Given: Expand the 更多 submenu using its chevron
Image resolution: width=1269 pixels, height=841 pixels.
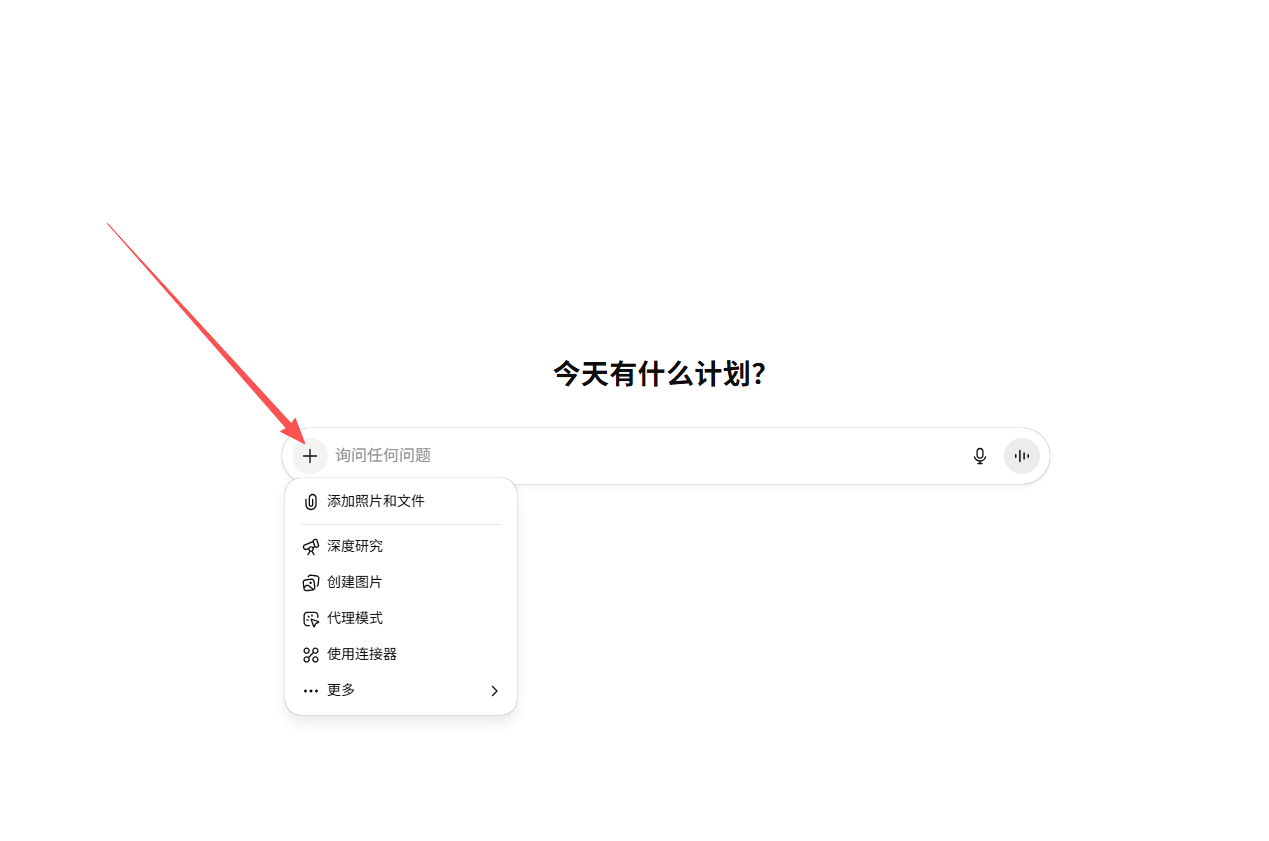Looking at the screenshot, I should point(493,690).
